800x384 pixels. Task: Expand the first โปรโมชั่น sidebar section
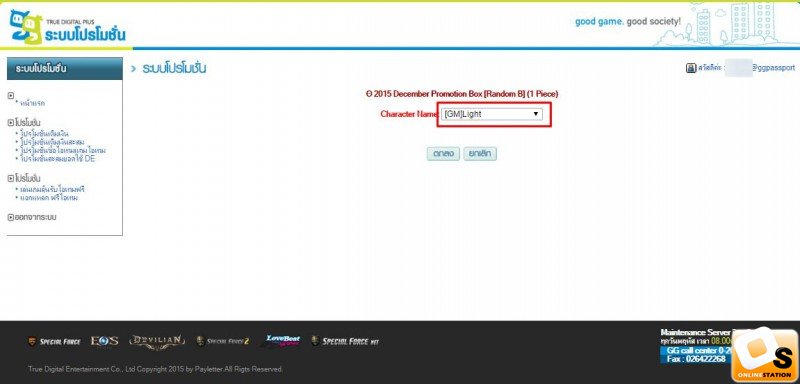[x=24, y=123]
